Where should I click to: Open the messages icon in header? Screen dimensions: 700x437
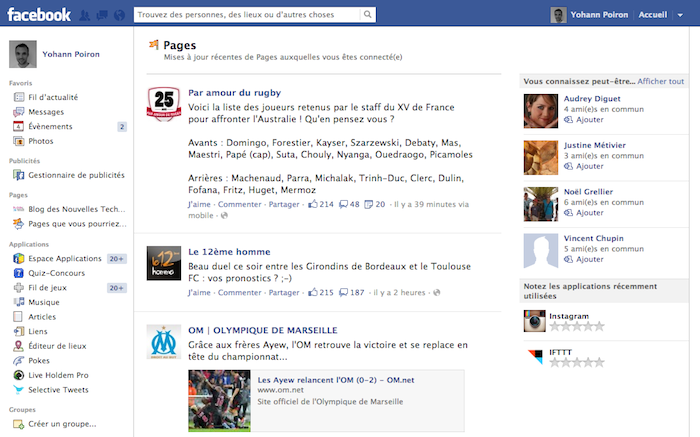102,15
